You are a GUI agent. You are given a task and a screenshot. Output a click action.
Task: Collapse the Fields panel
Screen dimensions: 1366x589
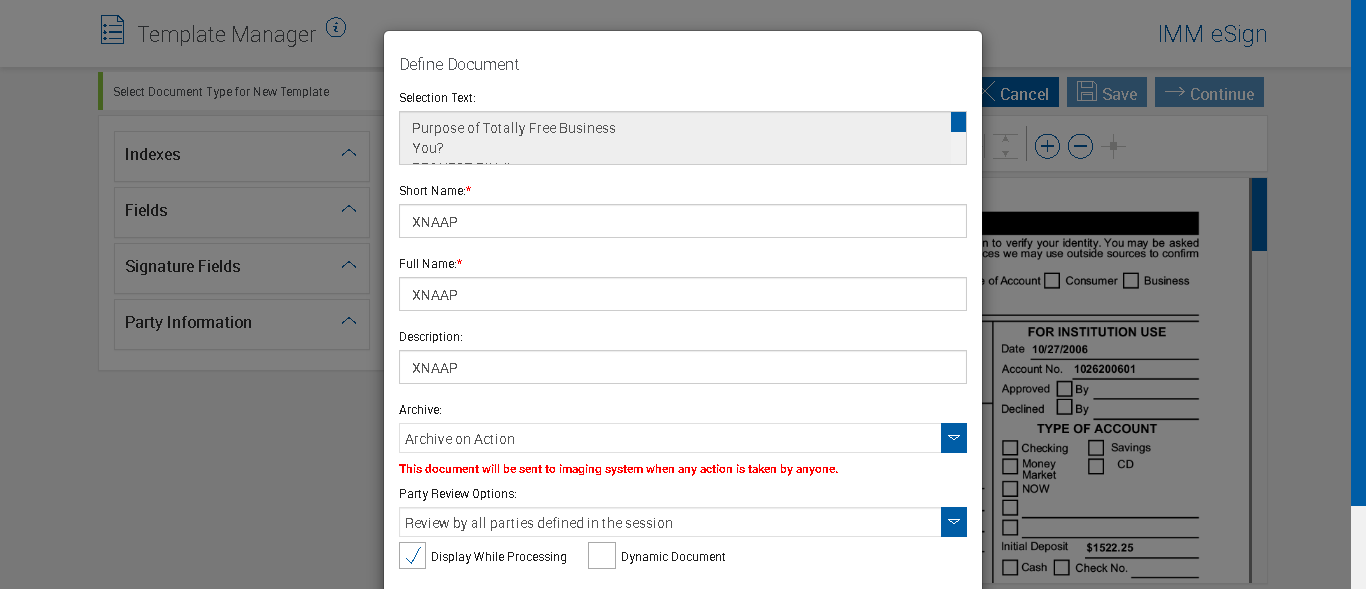tap(349, 210)
